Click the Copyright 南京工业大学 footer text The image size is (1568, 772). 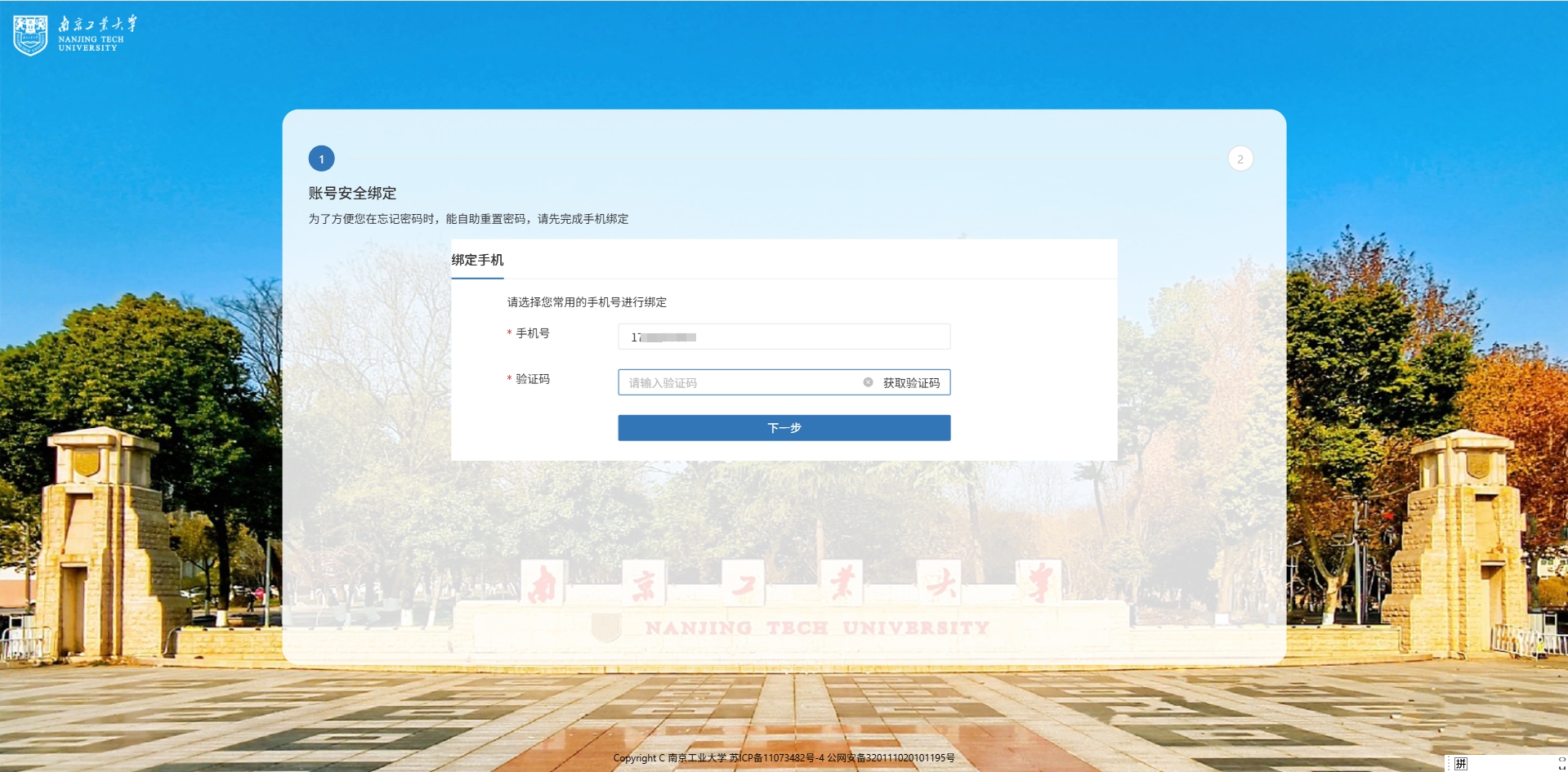(x=784, y=758)
